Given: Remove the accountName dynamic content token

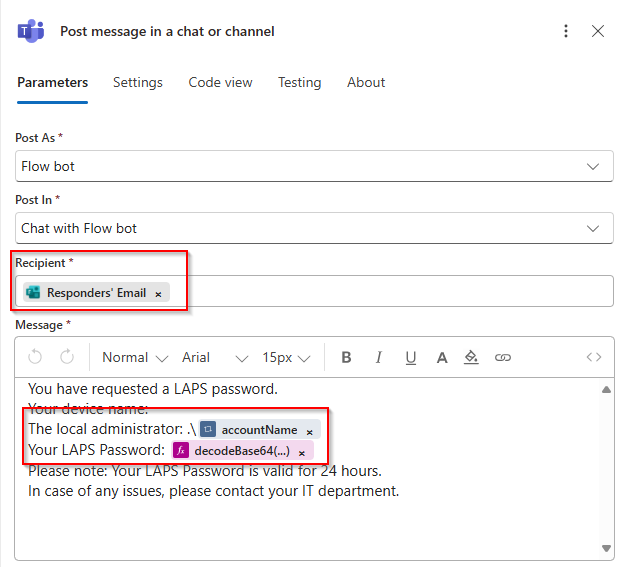Looking at the screenshot, I should (309, 431).
